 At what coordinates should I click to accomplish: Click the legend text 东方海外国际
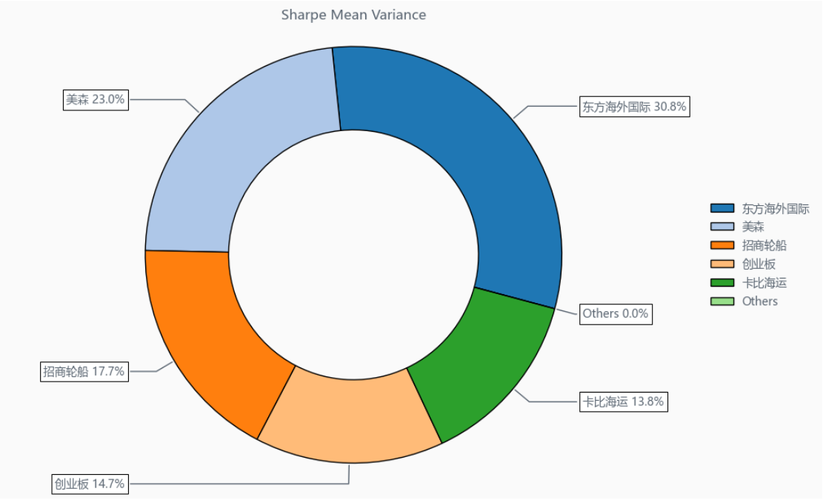pos(775,209)
